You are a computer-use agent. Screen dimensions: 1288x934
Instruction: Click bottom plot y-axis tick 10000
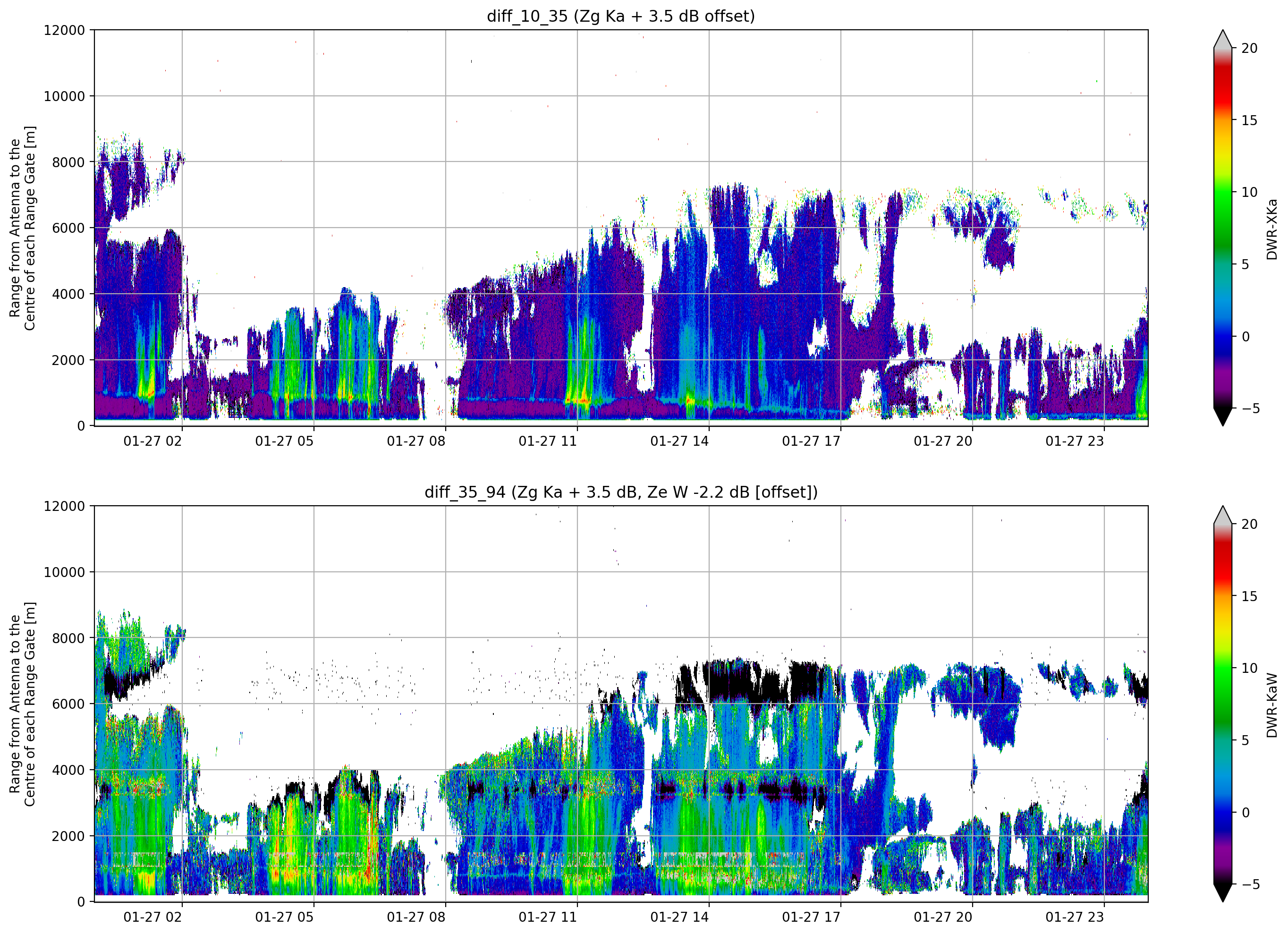pyautogui.click(x=64, y=572)
